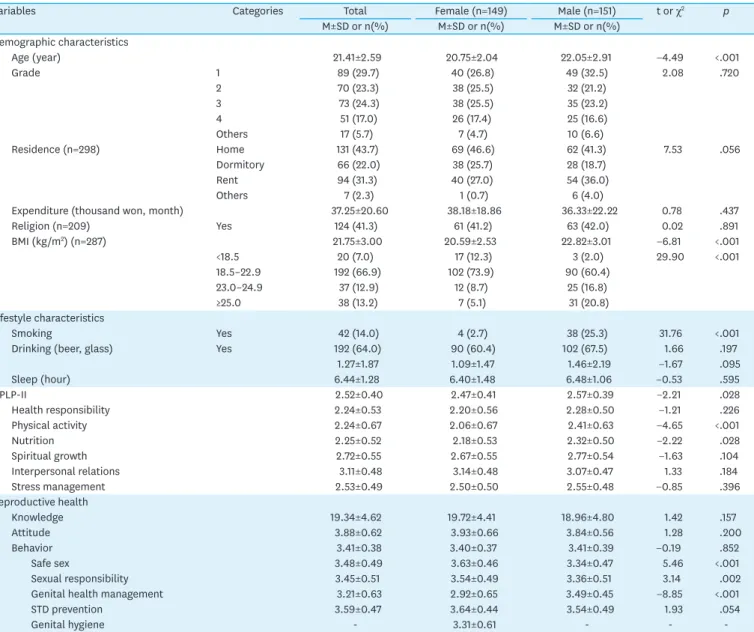The image size is (754, 632).
Task: Click the cell '73 (24.3)'
Action: coord(358,103)
